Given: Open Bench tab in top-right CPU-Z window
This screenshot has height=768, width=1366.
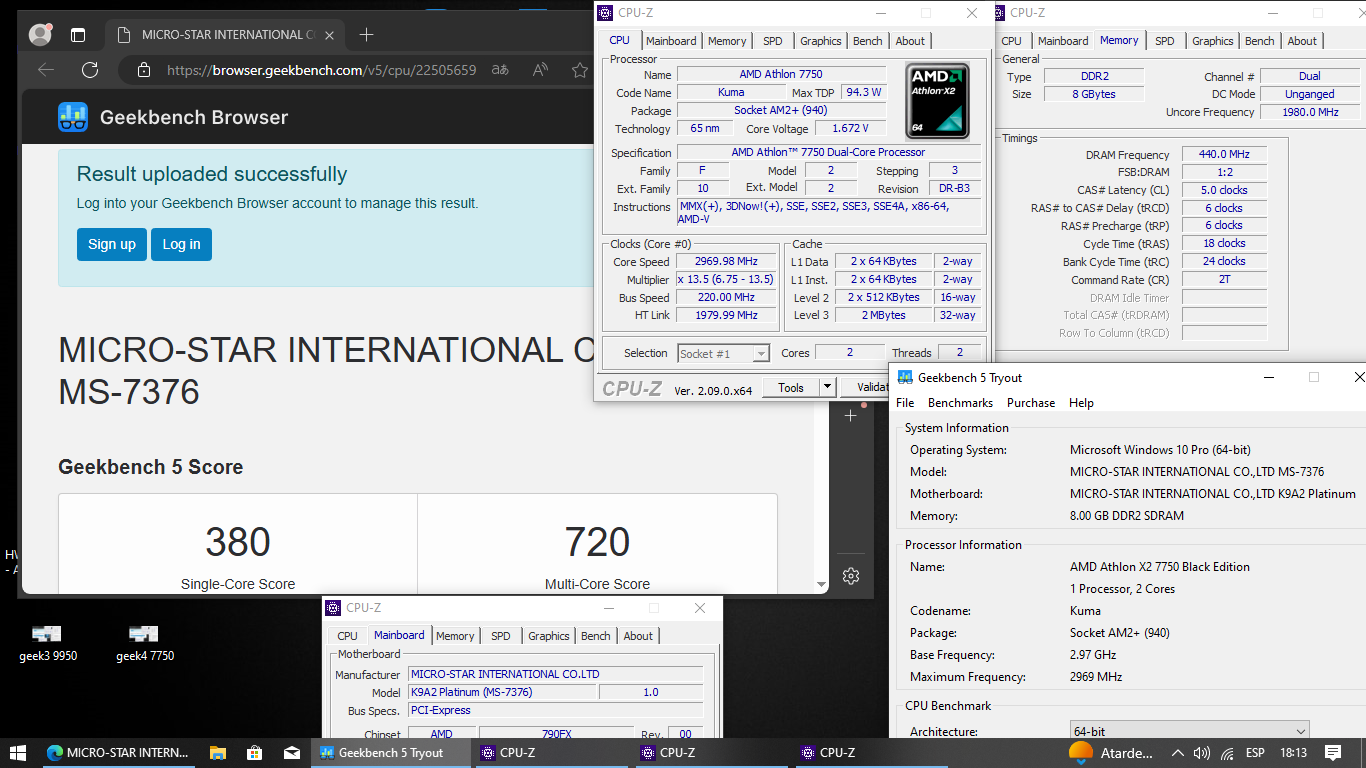Looking at the screenshot, I should point(1260,41).
